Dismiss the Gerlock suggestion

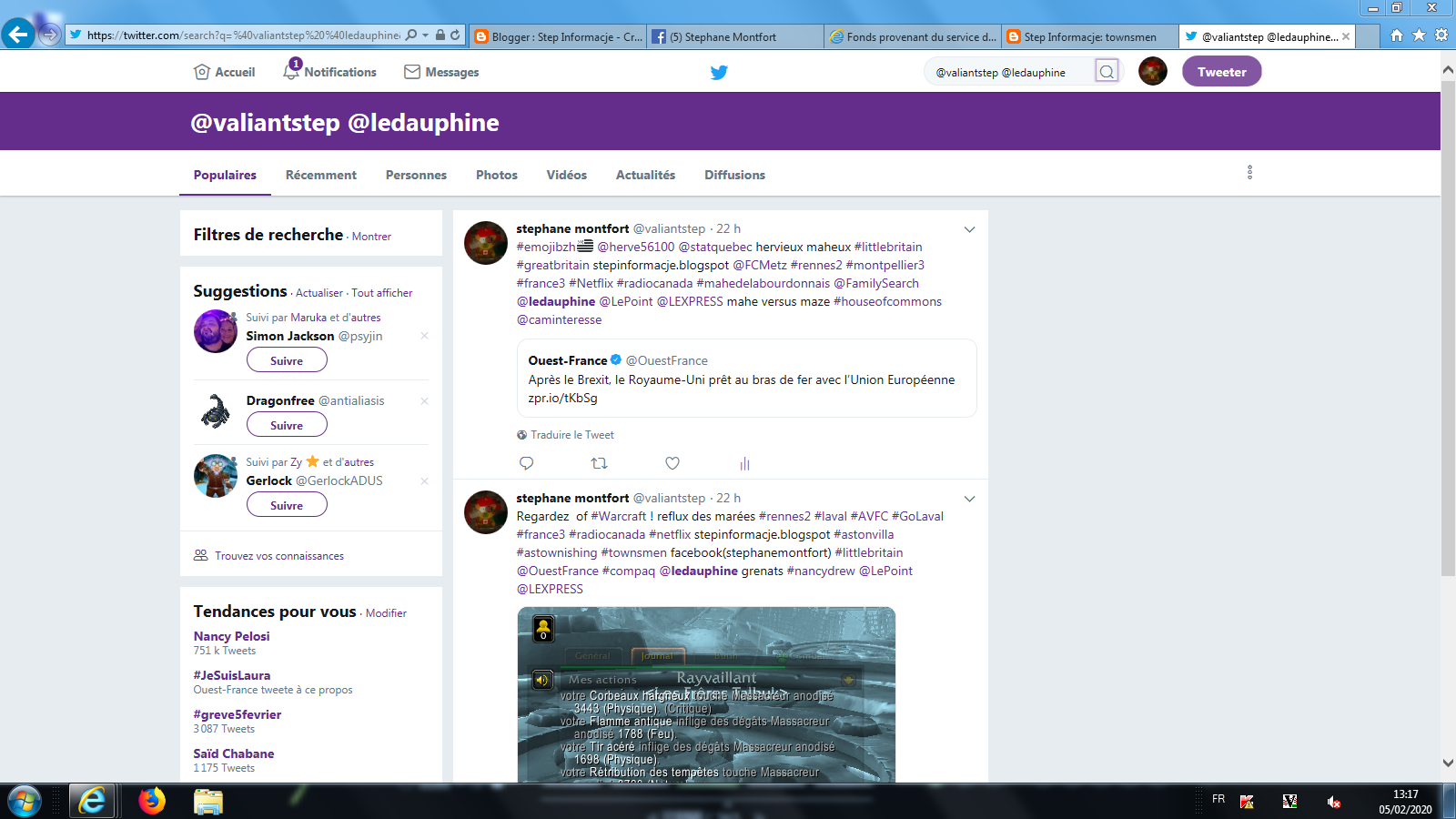pos(424,480)
